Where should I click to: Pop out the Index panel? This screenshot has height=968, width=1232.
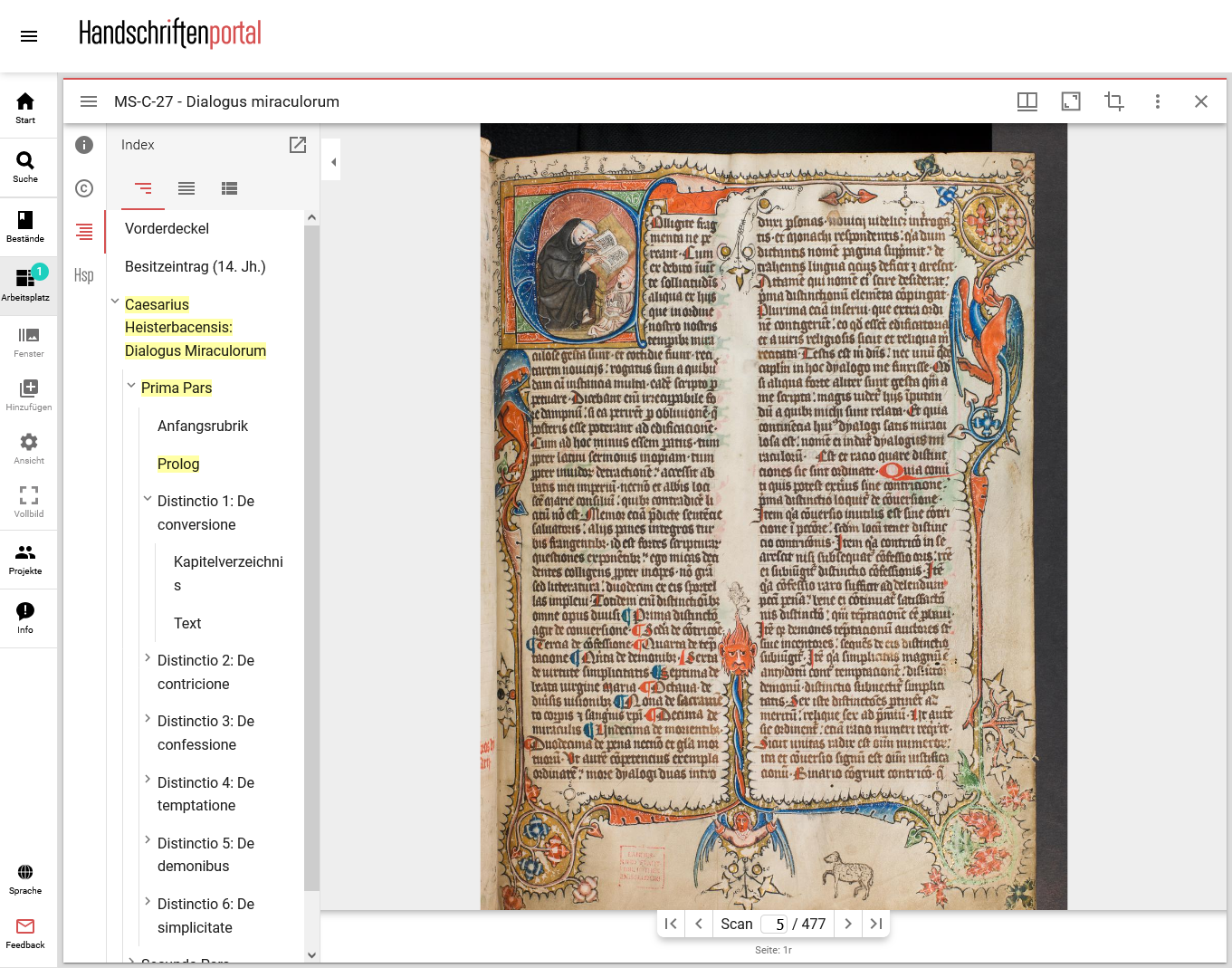(298, 145)
